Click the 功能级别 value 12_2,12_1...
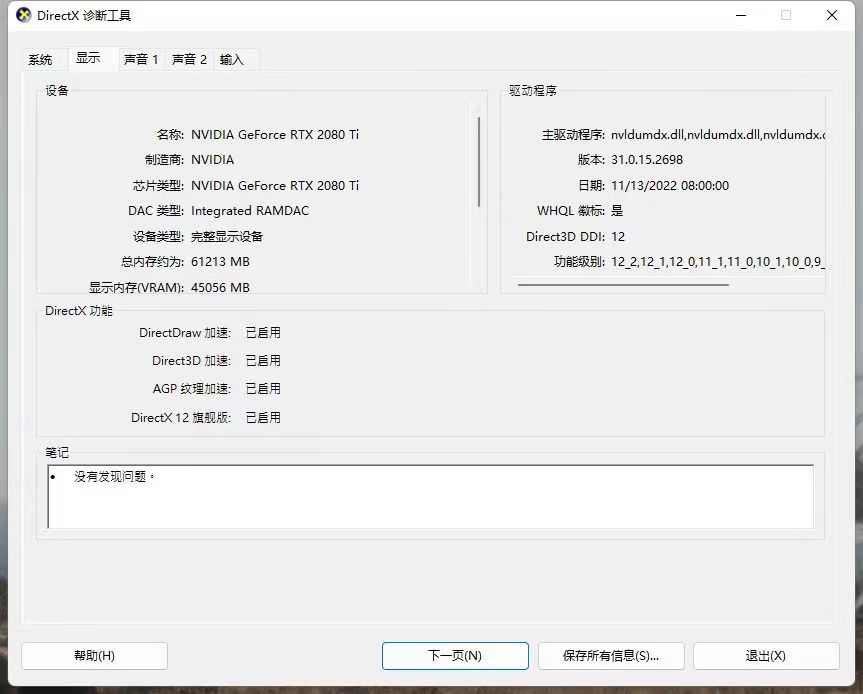This screenshot has width=863, height=694. click(x=718, y=261)
